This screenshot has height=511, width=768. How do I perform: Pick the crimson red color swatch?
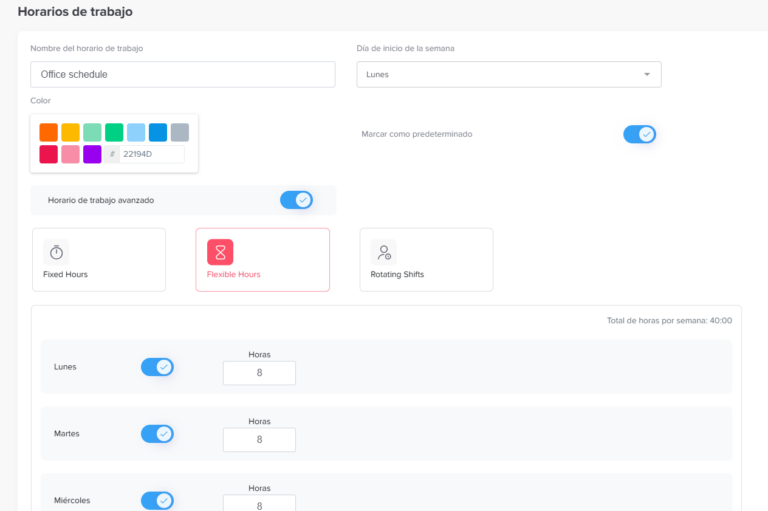click(48, 154)
